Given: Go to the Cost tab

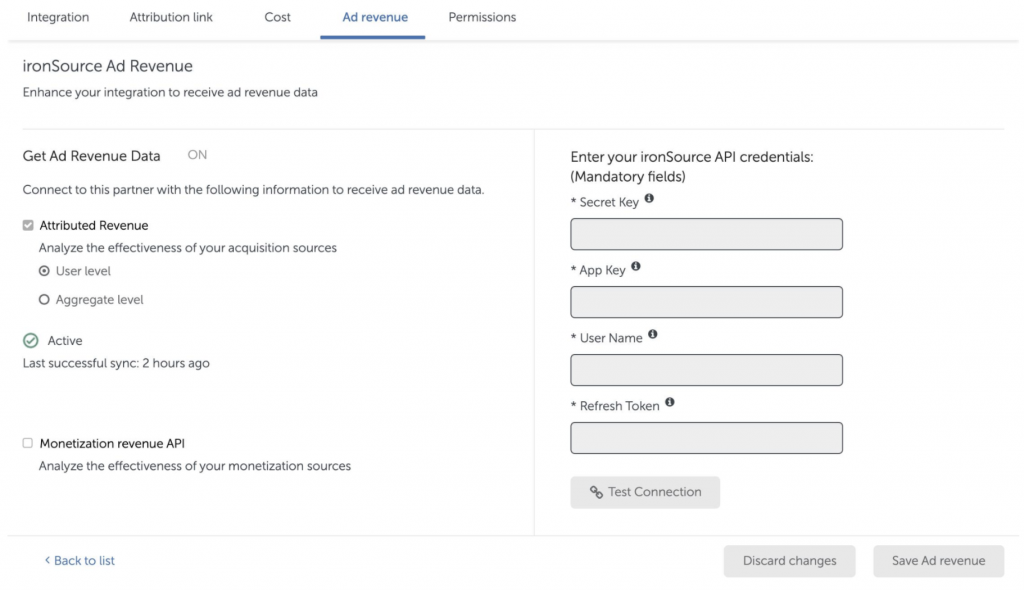Looking at the screenshot, I should pos(278,17).
